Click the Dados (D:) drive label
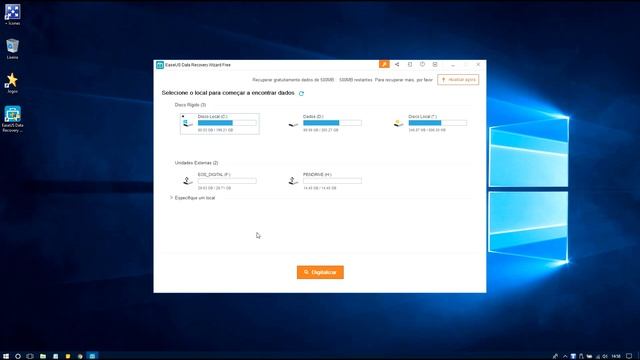This screenshot has width=640, height=360. pyautogui.click(x=313, y=117)
